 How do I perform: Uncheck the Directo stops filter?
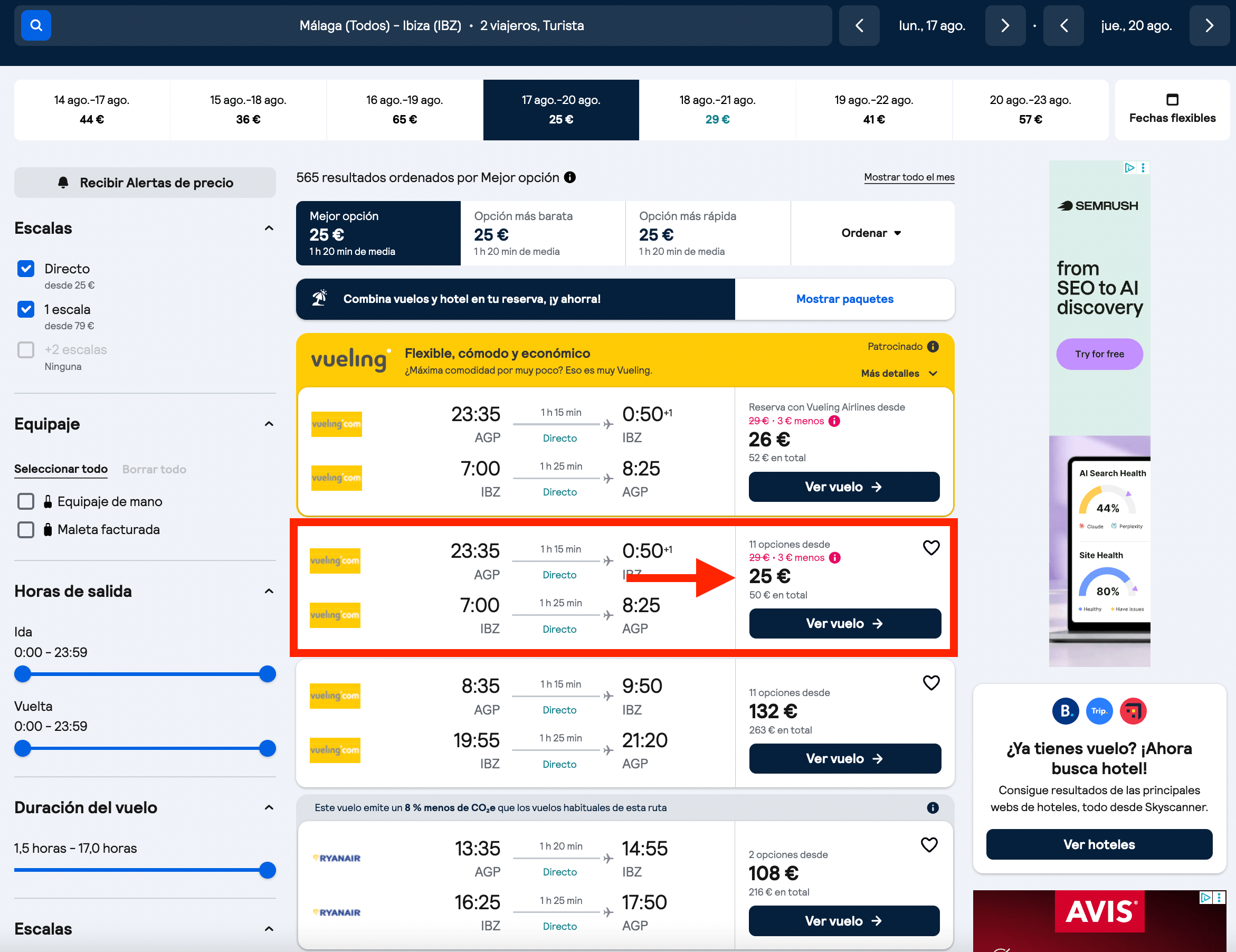click(26, 268)
